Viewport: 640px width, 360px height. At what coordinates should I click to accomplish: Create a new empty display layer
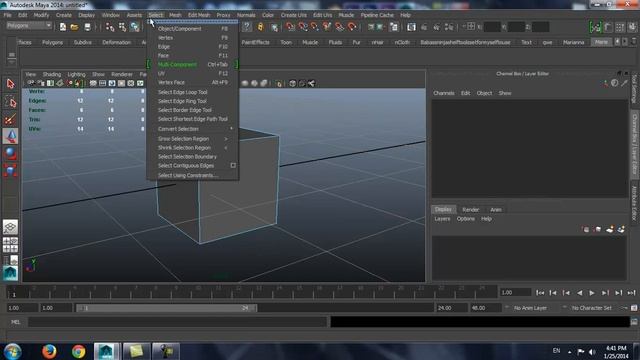[x=609, y=229]
